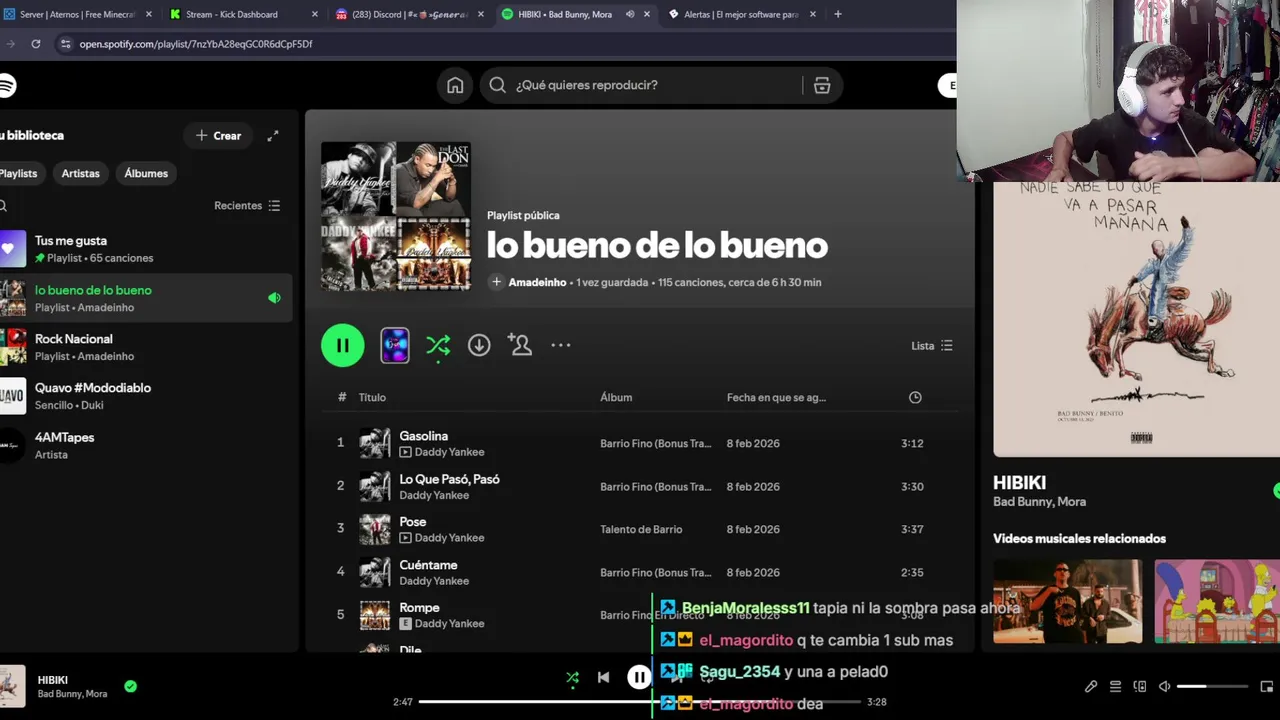Open Crear menu in library
Viewport: 1280px width, 720px height.
(x=218, y=136)
